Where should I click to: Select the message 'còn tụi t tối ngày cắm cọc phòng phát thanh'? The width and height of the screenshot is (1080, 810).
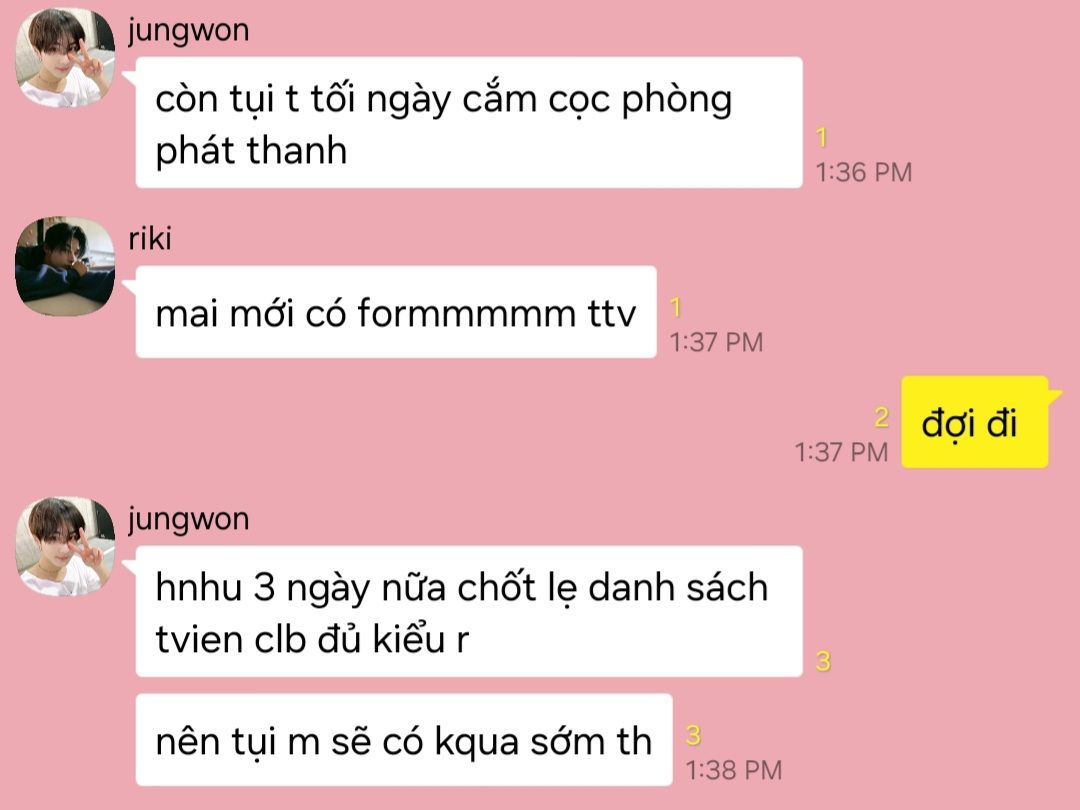tap(469, 123)
